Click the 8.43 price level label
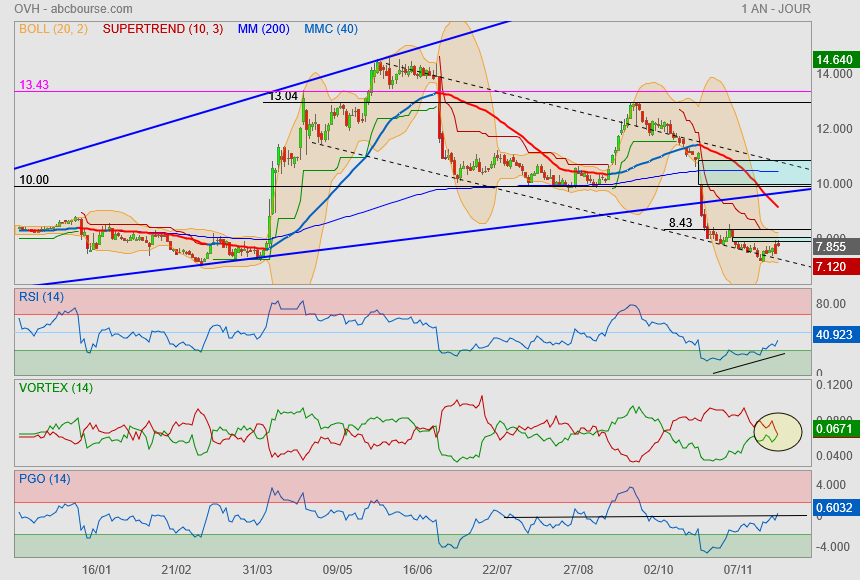 tap(680, 223)
